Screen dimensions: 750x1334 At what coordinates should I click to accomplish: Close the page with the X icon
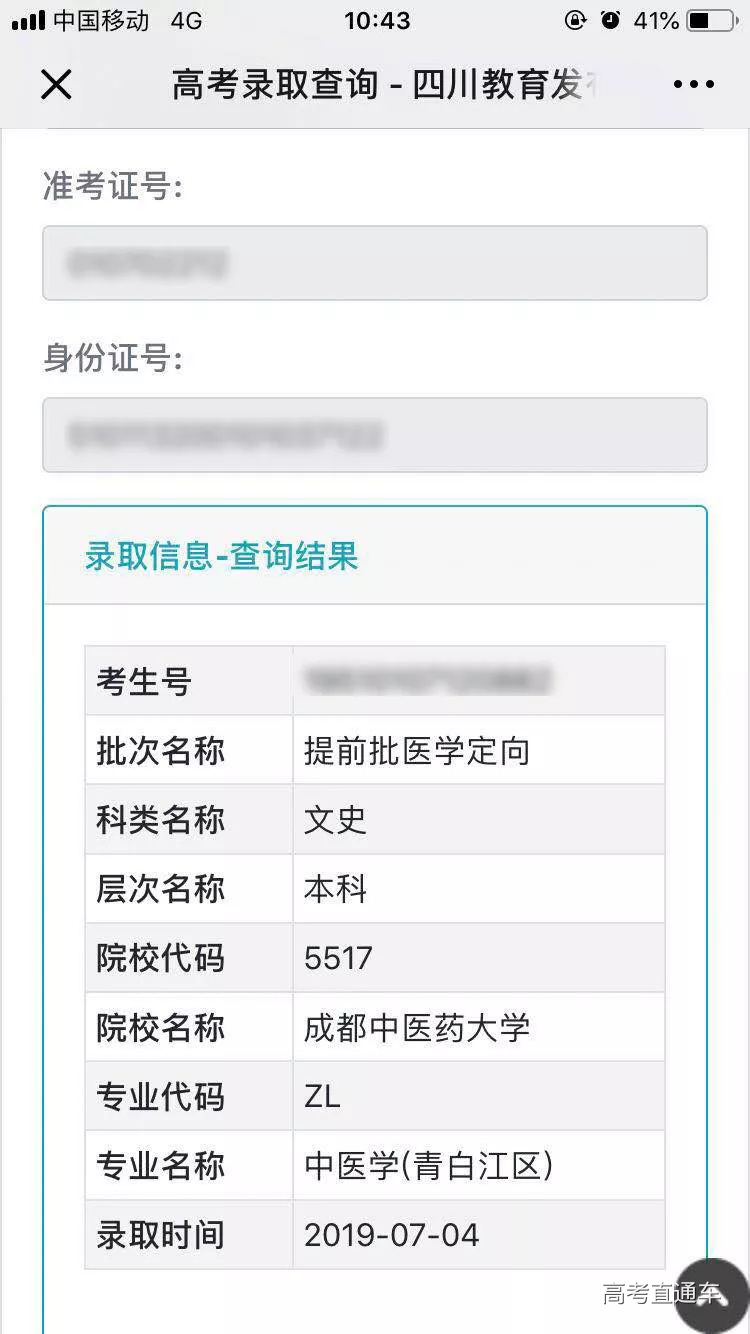click(x=56, y=85)
